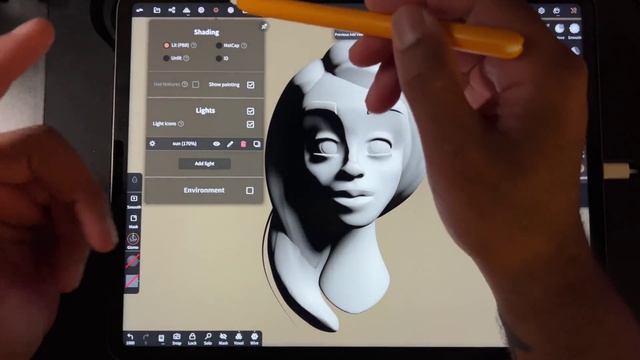Open the history panel icon
640x360 pixels.
tap(161, 338)
